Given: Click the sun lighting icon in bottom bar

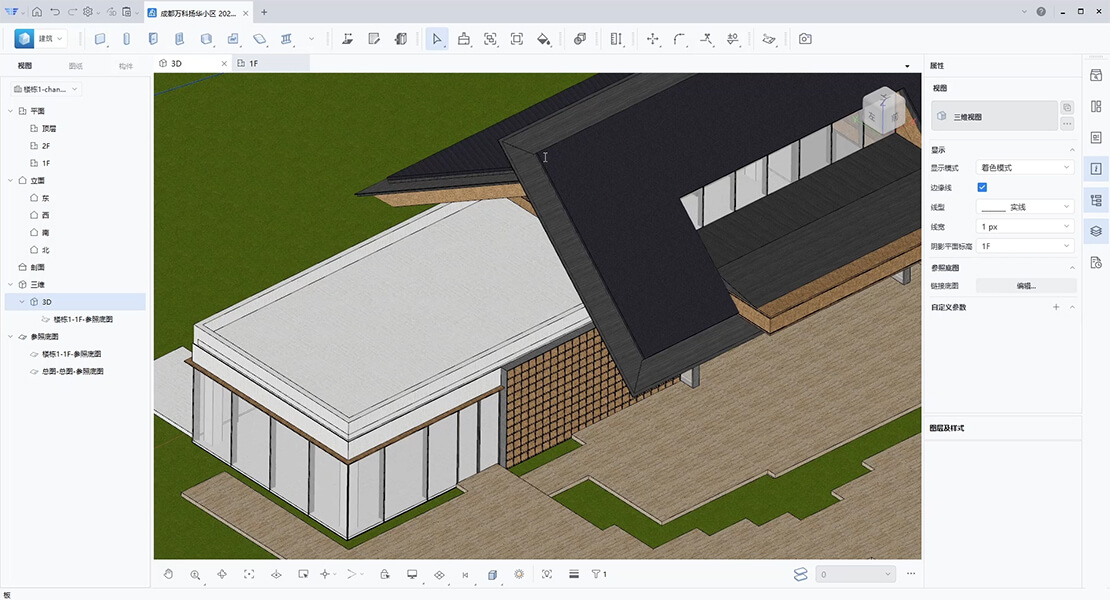Looking at the screenshot, I should click(x=519, y=574).
